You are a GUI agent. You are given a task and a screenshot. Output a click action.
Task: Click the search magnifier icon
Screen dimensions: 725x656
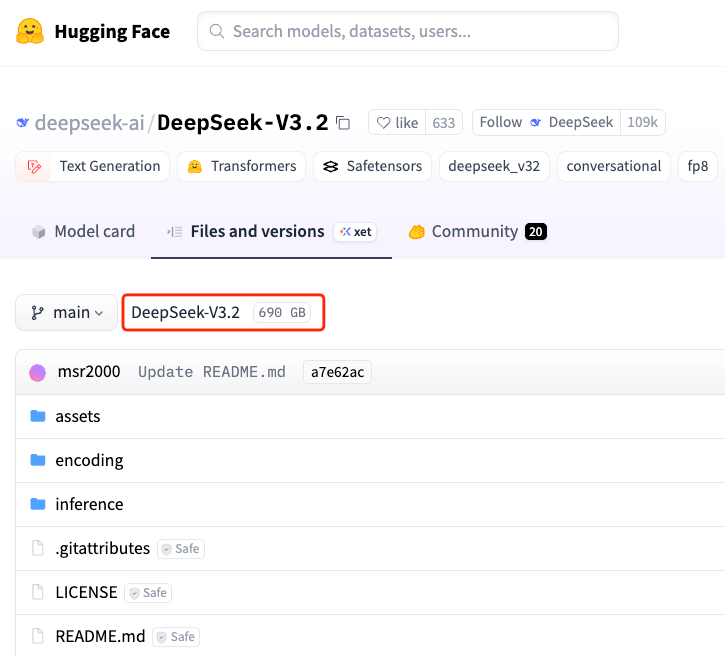tap(217, 31)
